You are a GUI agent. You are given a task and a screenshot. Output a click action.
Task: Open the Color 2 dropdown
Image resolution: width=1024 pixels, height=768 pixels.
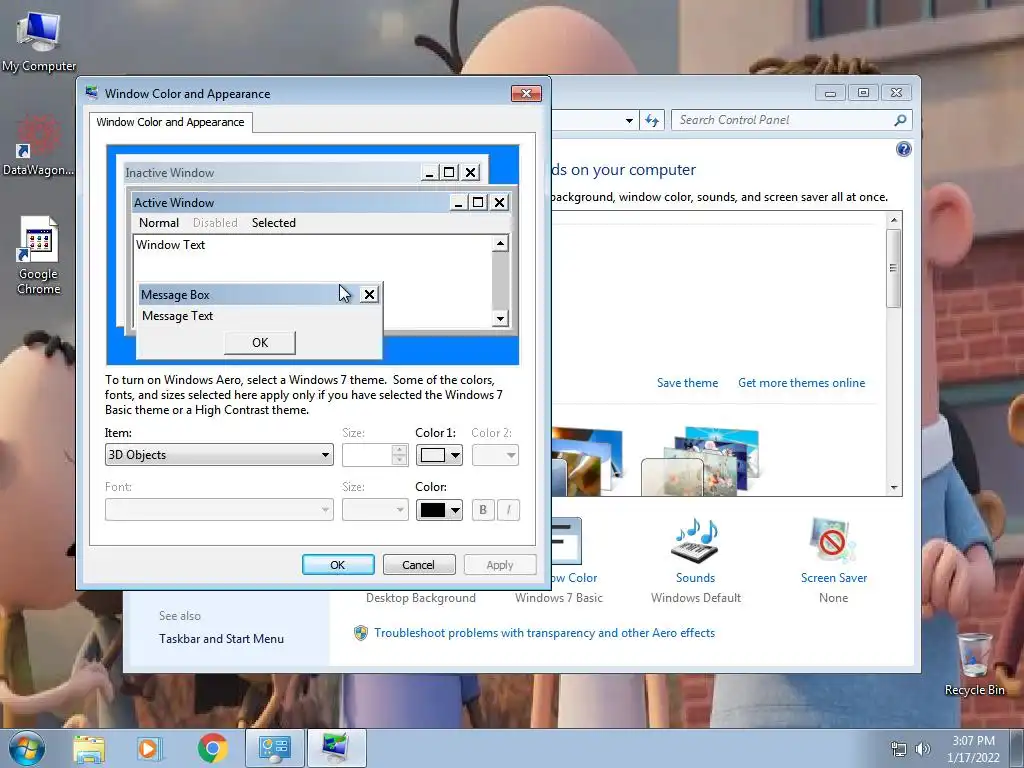(495, 455)
